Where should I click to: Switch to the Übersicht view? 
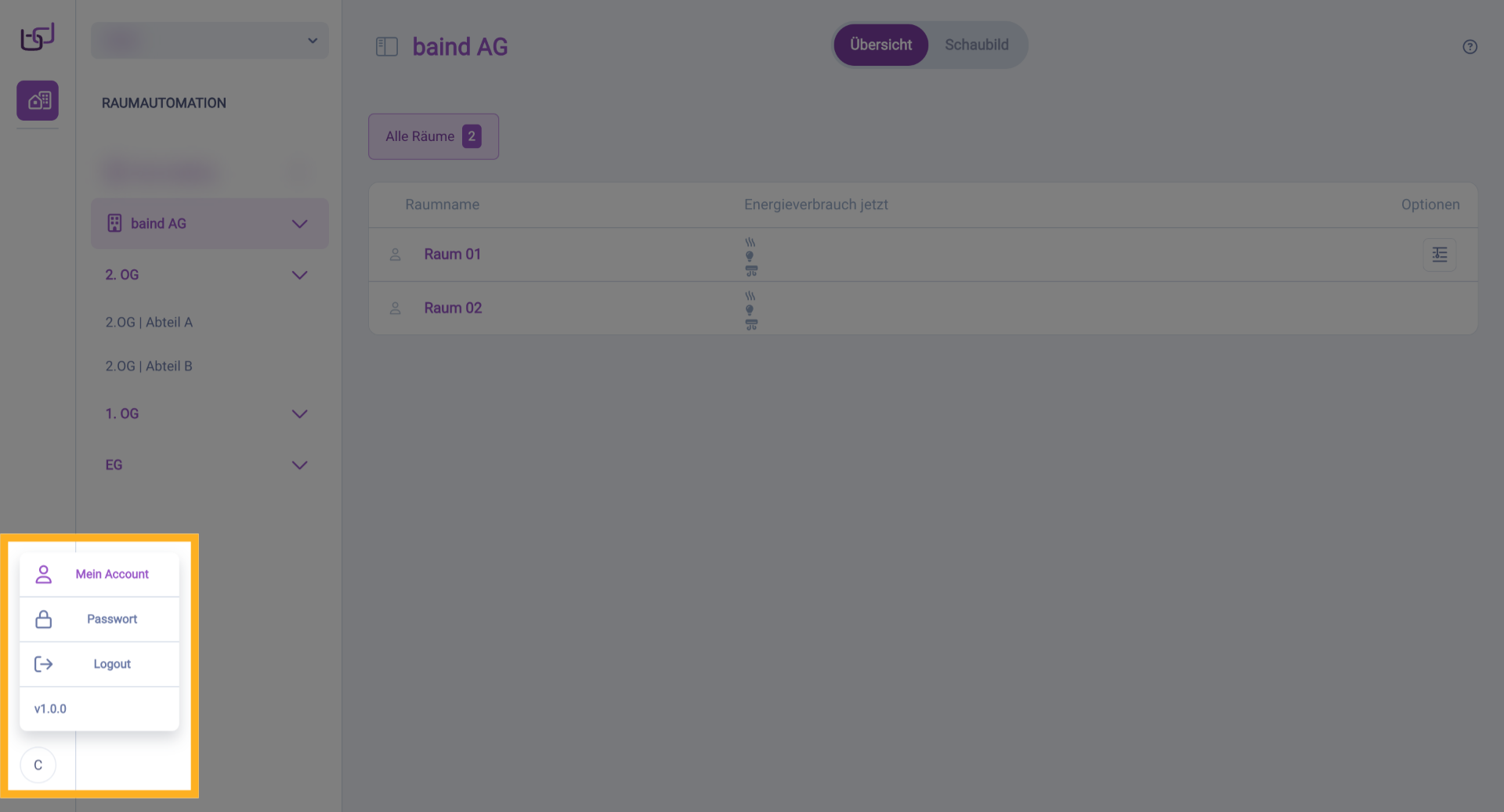[x=880, y=45]
